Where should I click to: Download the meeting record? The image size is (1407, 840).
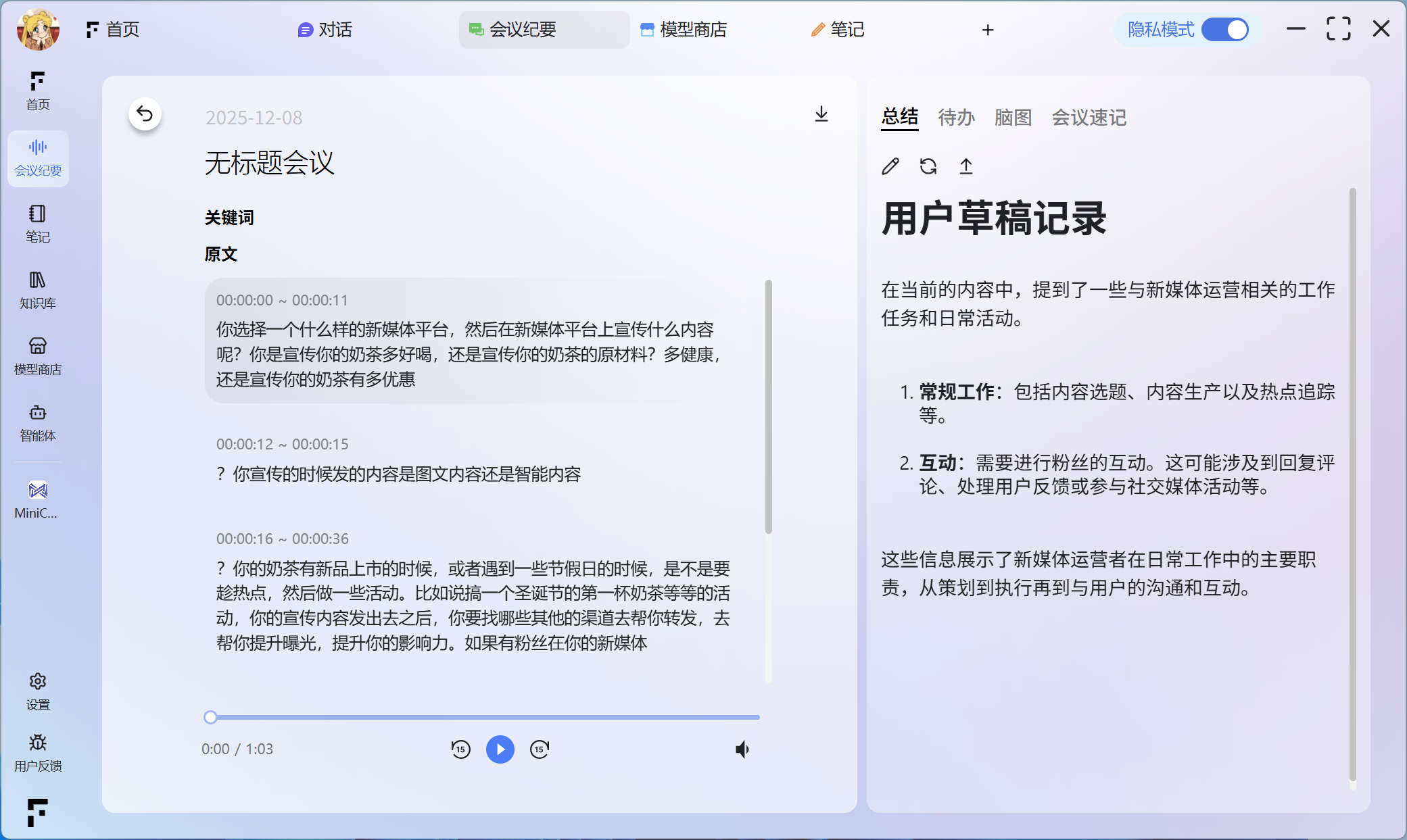click(821, 114)
